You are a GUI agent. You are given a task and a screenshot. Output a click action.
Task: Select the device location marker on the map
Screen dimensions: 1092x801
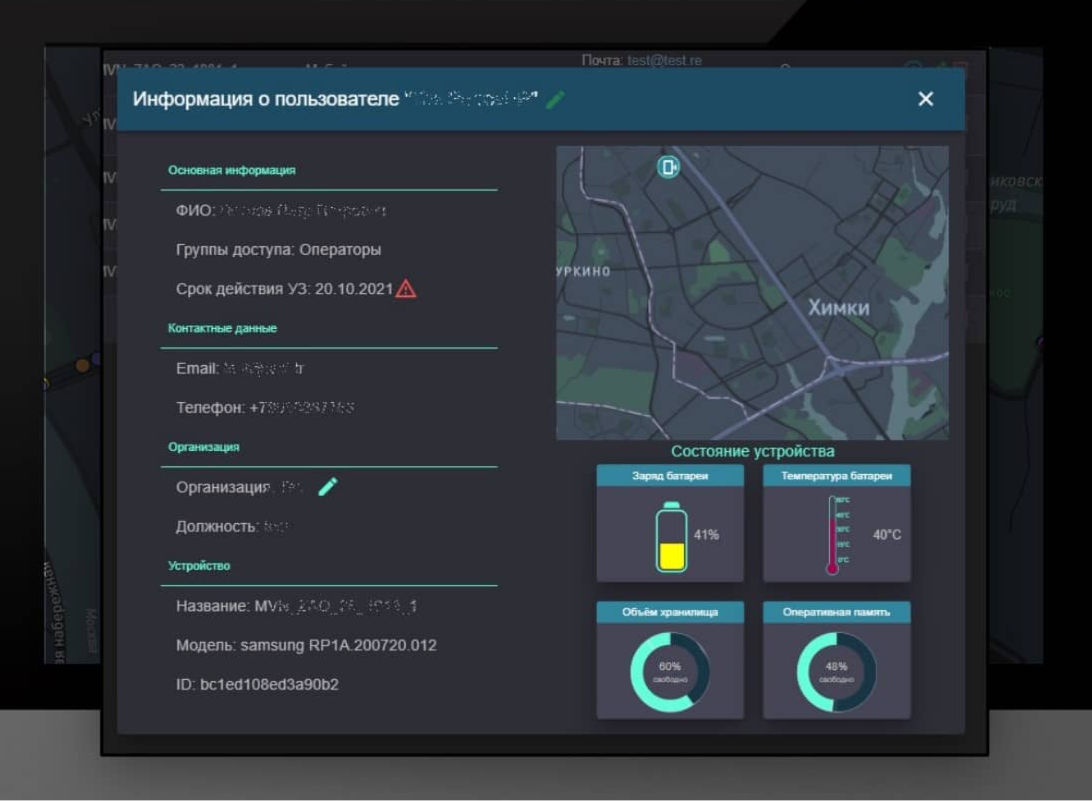(668, 167)
